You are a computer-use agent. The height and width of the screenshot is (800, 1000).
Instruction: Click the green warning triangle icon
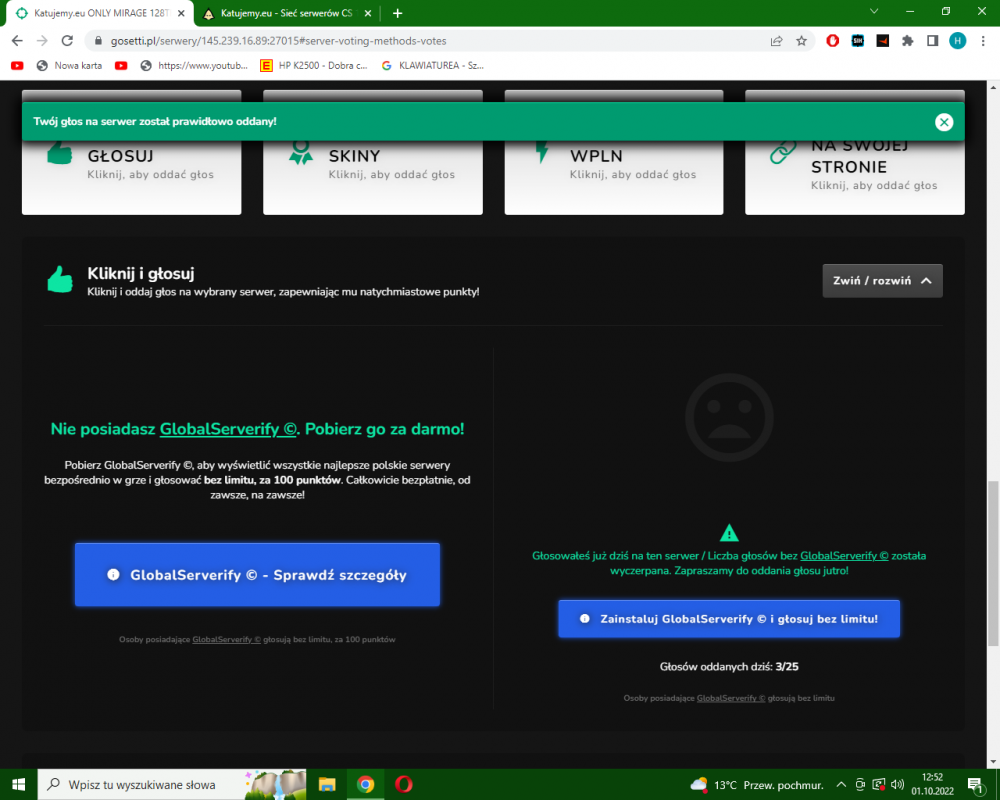(x=729, y=533)
